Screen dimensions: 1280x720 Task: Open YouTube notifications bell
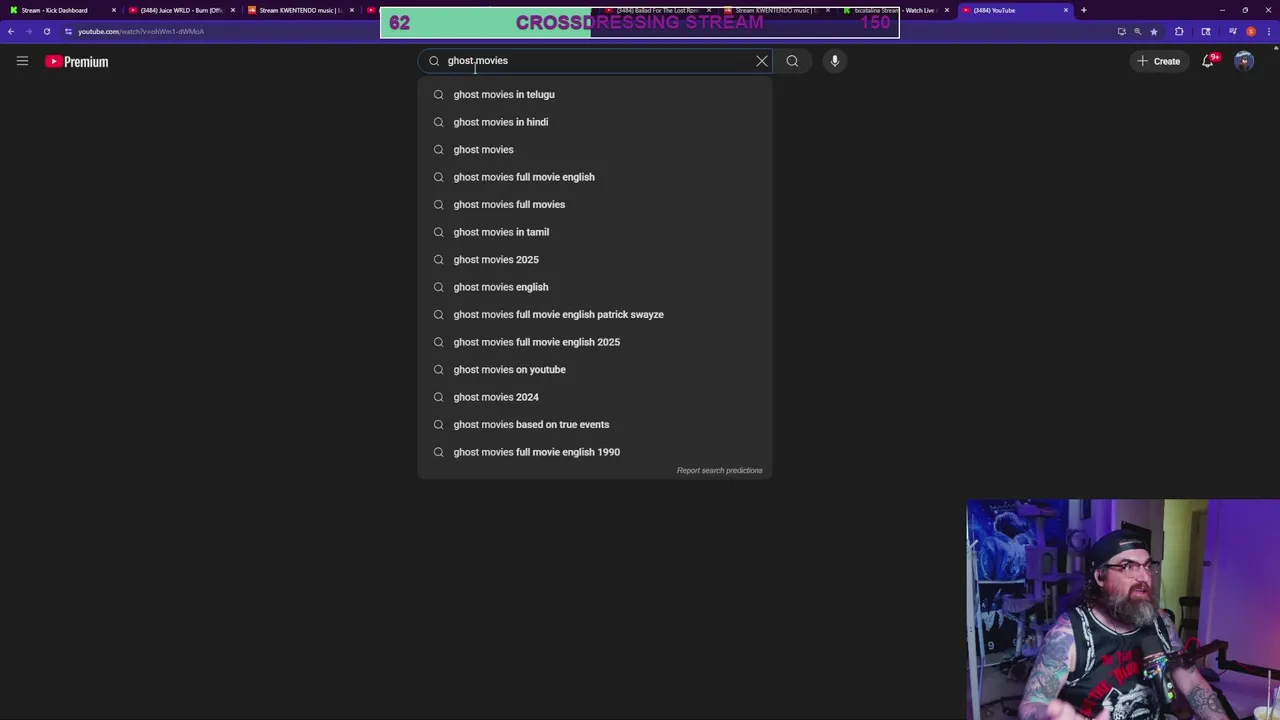(x=1208, y=61)
